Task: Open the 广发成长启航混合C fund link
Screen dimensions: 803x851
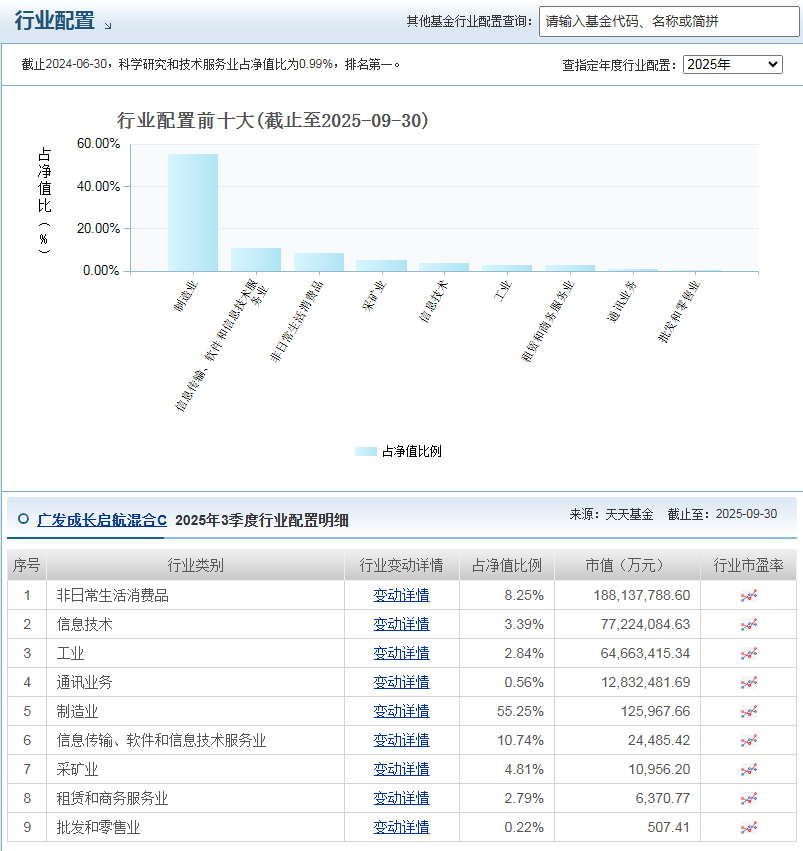Action: [102, 520]
